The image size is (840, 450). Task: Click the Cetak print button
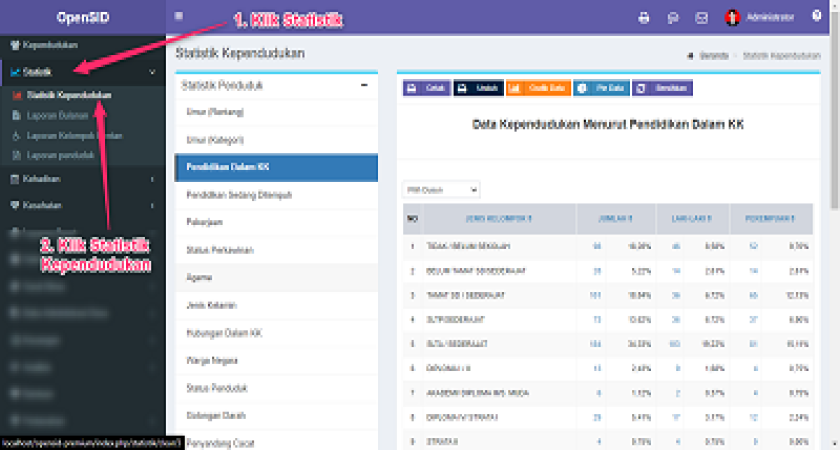[426, 88]
